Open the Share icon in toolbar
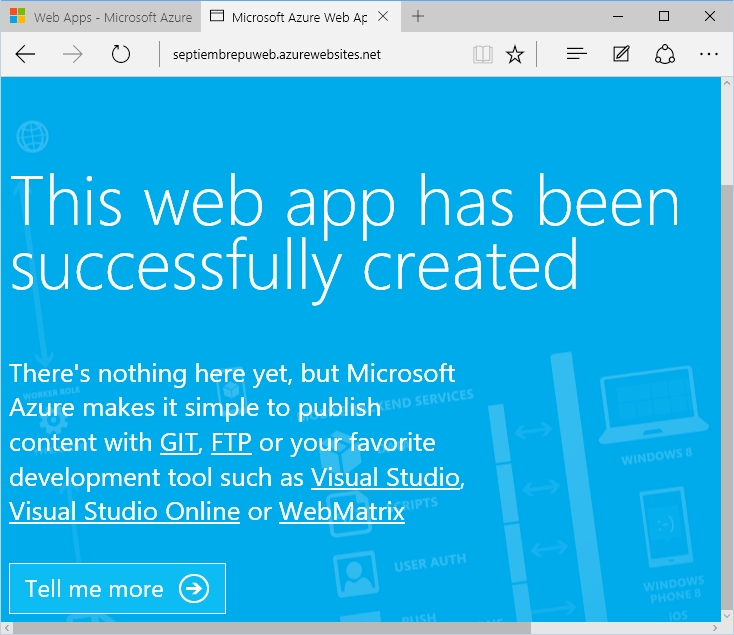 (x=665, y=54)
